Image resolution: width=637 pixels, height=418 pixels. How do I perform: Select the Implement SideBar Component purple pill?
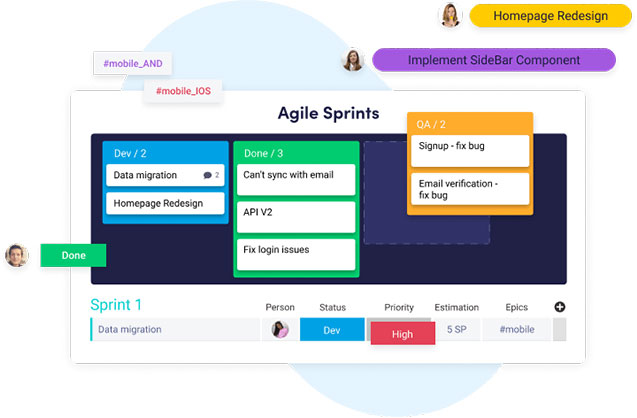click(493, 60)
